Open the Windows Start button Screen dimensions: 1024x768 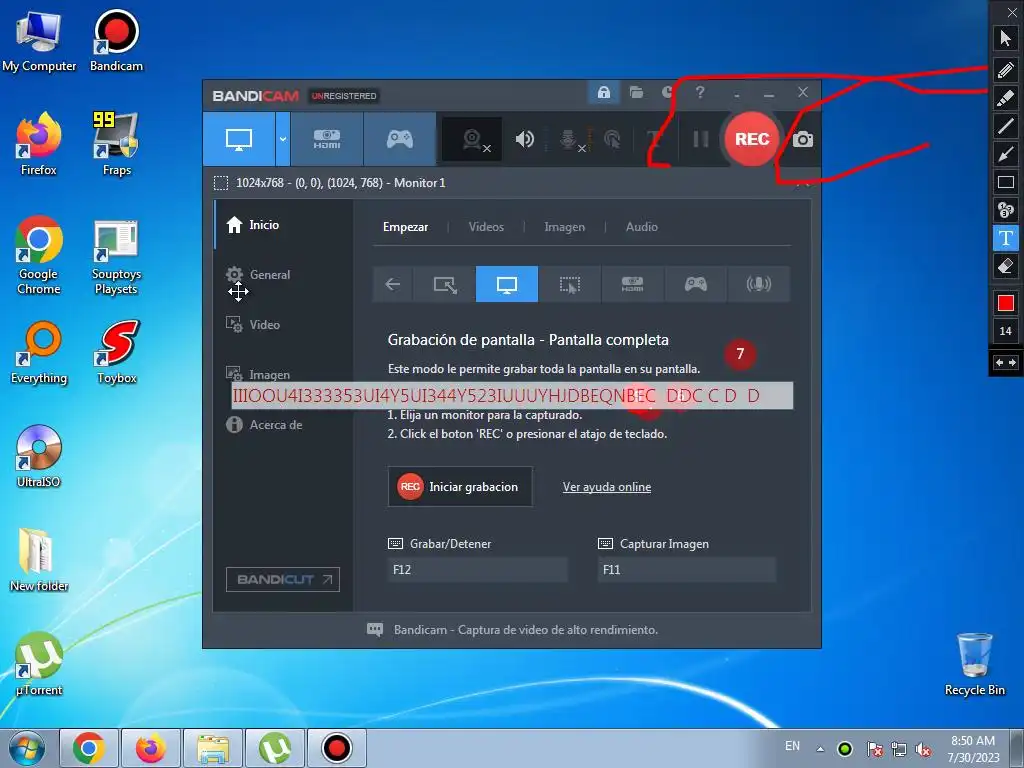tap(27, 748)
